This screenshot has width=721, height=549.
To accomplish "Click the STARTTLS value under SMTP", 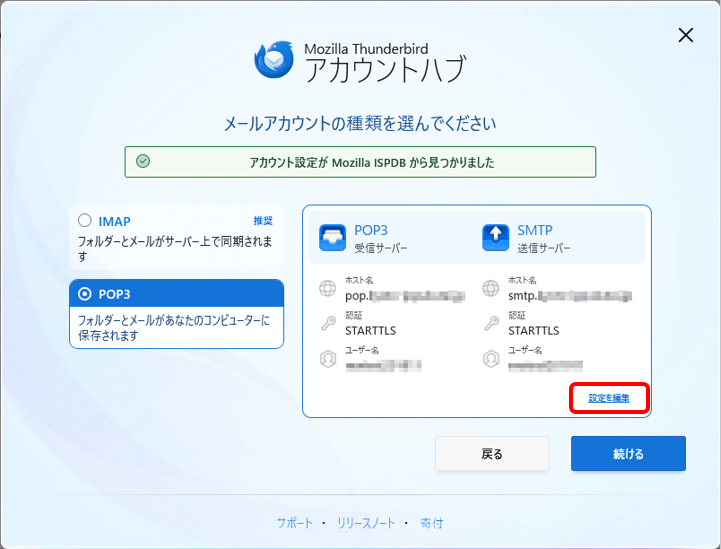I will pyautogui.click(x=534, y=331).
